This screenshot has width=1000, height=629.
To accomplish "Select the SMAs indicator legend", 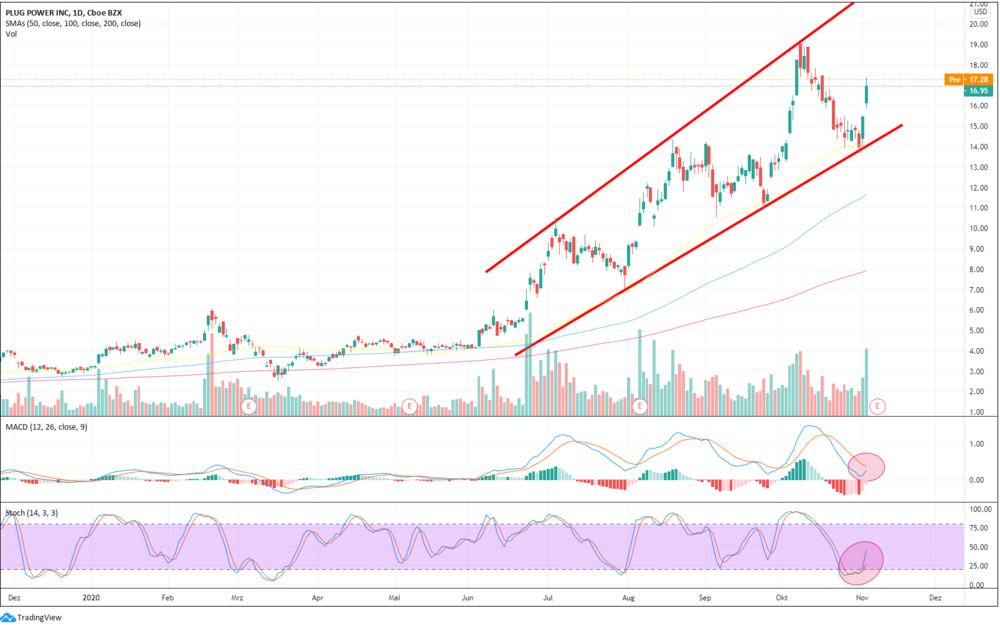I will coord(73,24).
